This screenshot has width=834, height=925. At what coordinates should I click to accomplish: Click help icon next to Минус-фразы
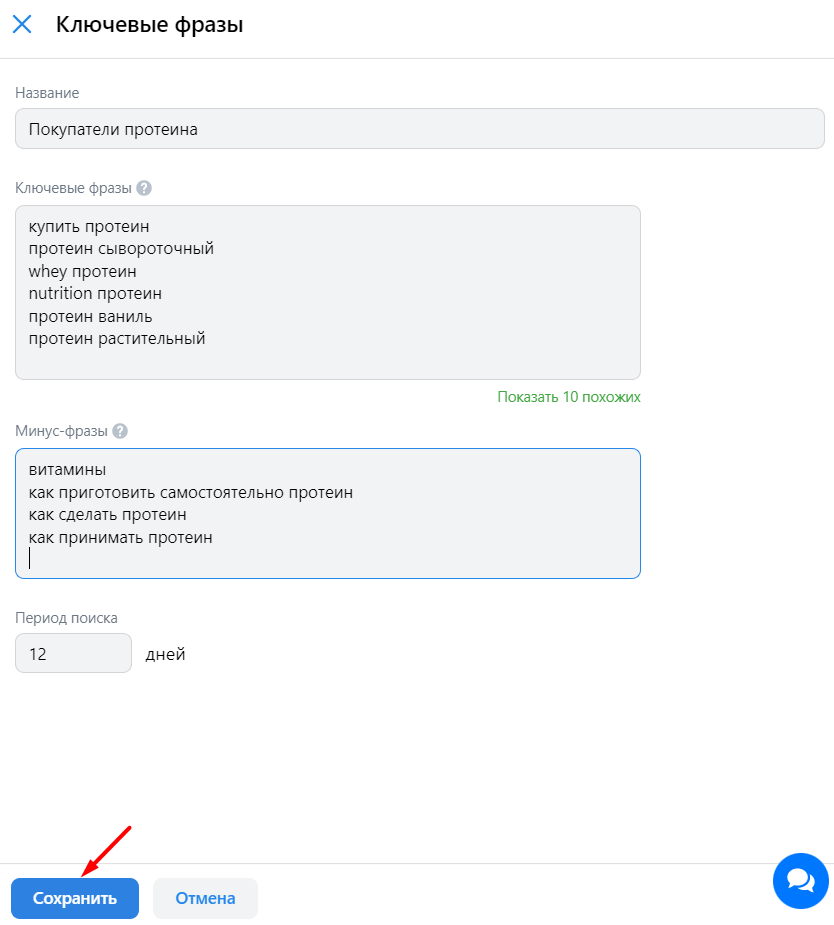120,431
